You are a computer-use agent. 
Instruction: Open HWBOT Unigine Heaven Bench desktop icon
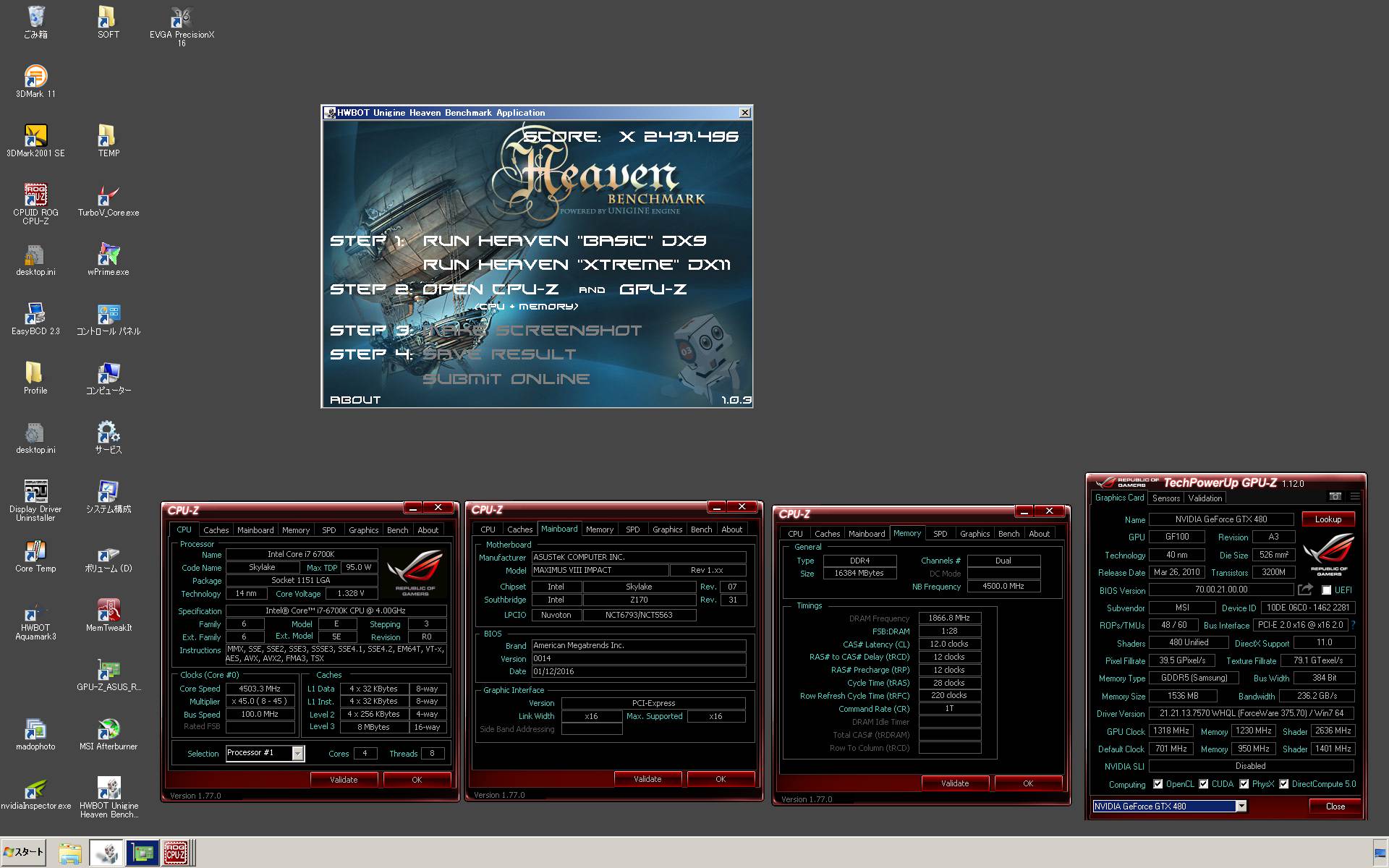109,797
